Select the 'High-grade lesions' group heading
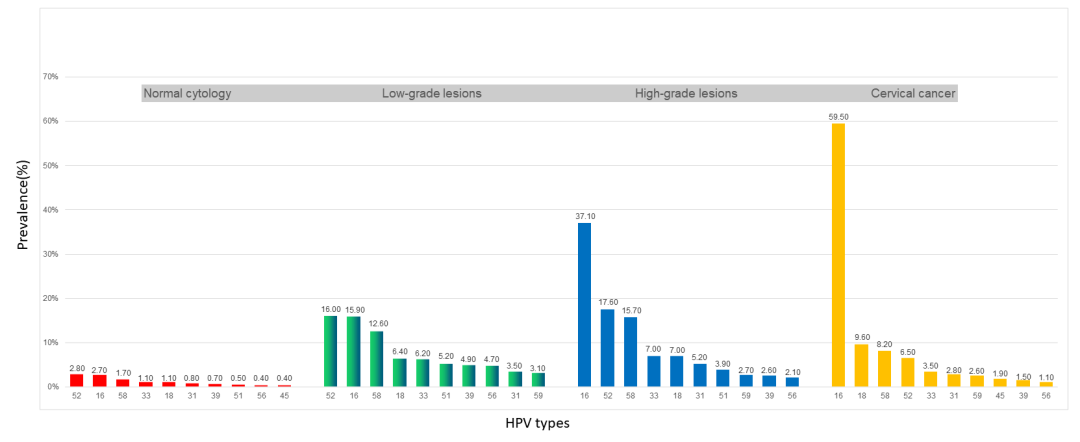1080x442 pixels. point(686,94)
